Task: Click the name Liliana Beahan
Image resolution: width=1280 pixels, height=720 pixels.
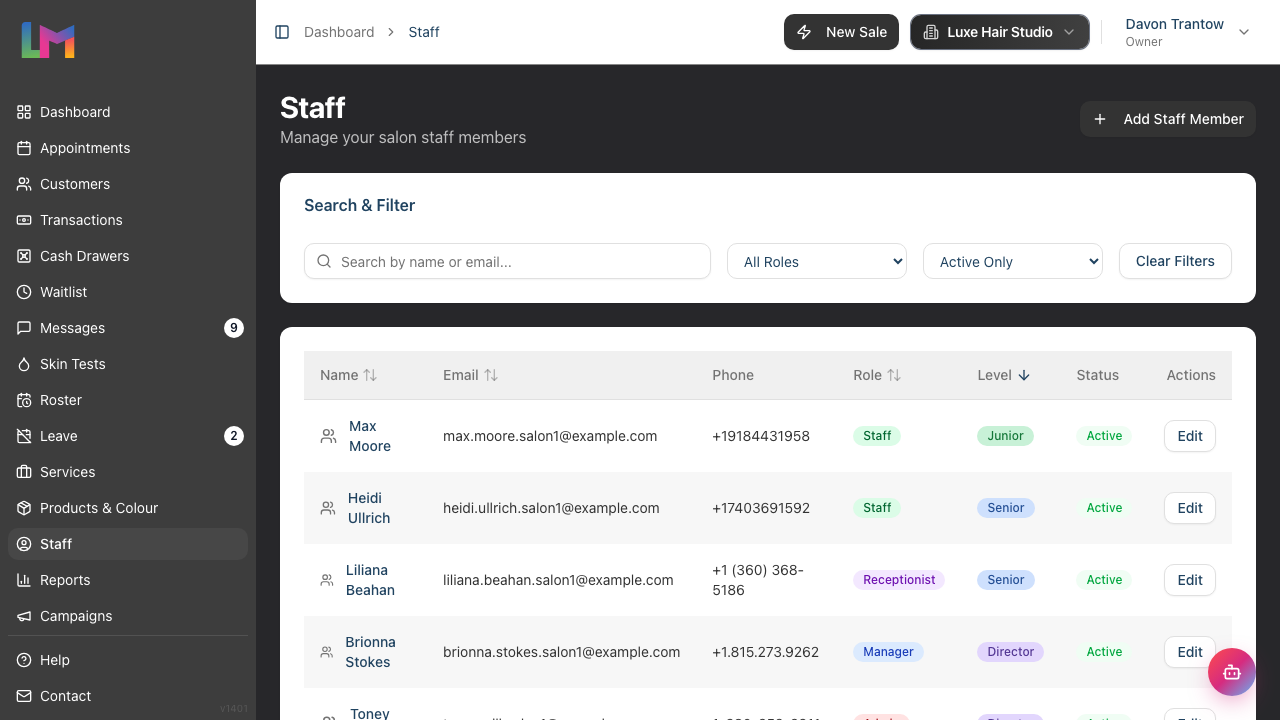Action: [370, 580]
